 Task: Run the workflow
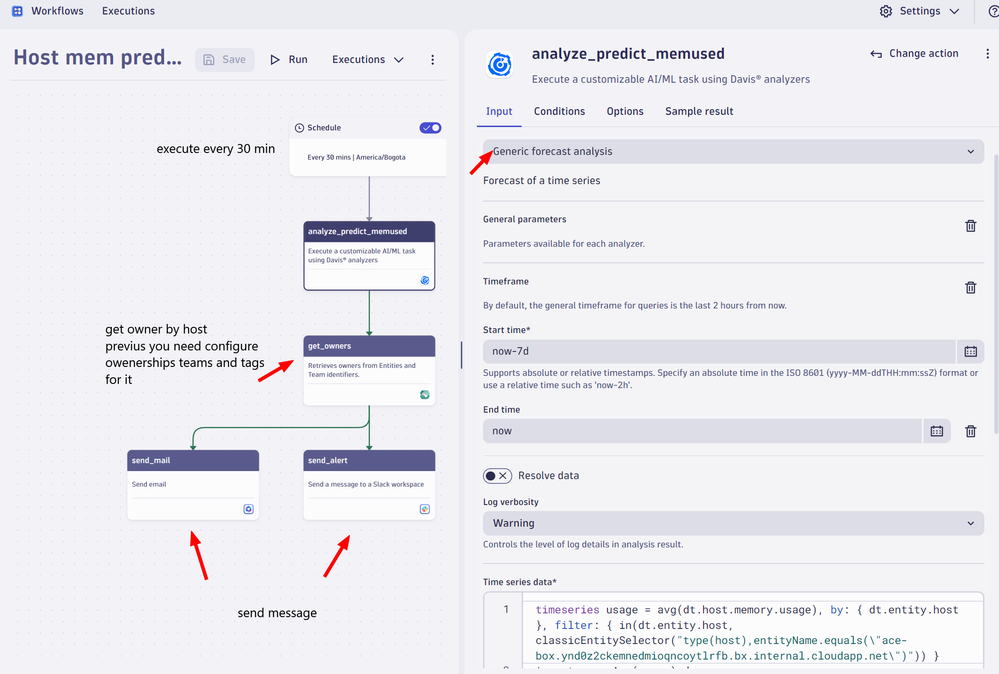point(288,60)
